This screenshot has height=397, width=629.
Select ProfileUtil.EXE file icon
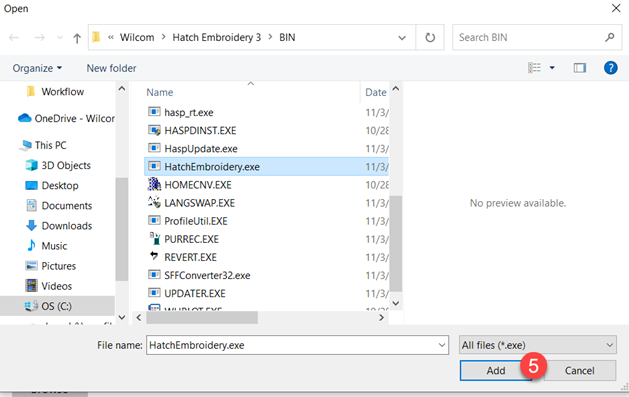[x=154, y=221]
